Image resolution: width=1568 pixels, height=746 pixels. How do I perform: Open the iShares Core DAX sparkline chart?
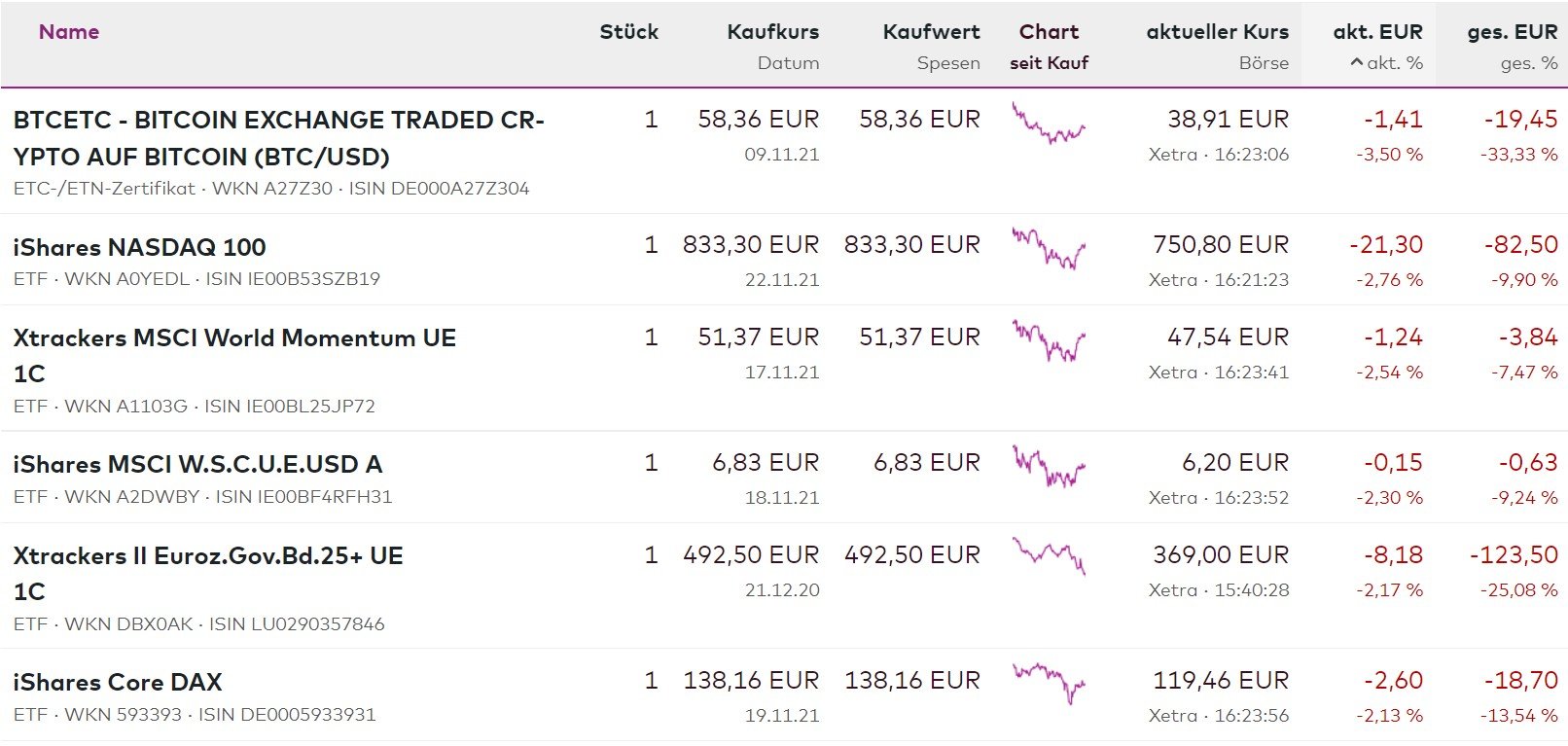click(x=1048, y=682)
